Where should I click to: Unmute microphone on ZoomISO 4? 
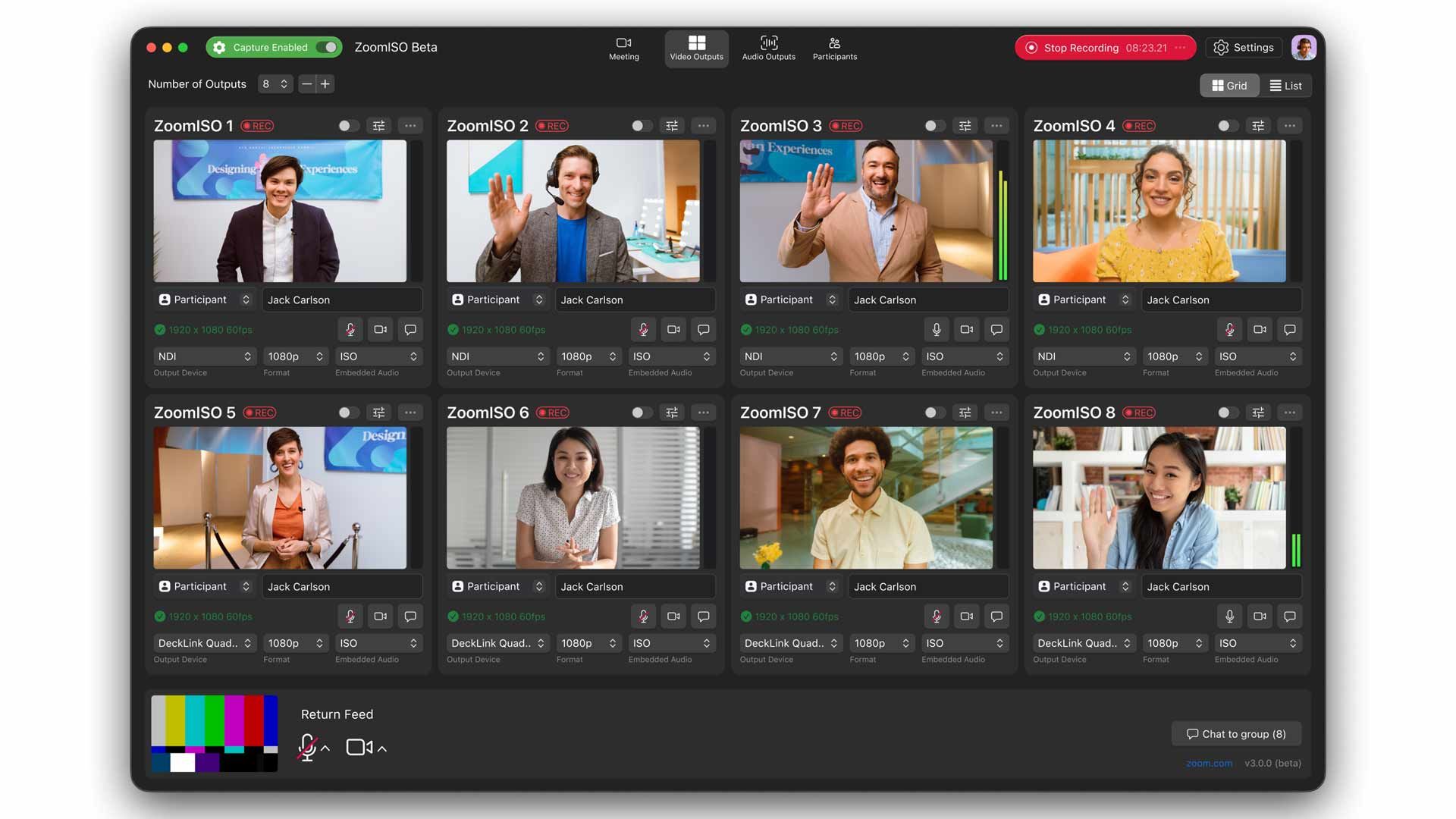[x=1230, y=330]
